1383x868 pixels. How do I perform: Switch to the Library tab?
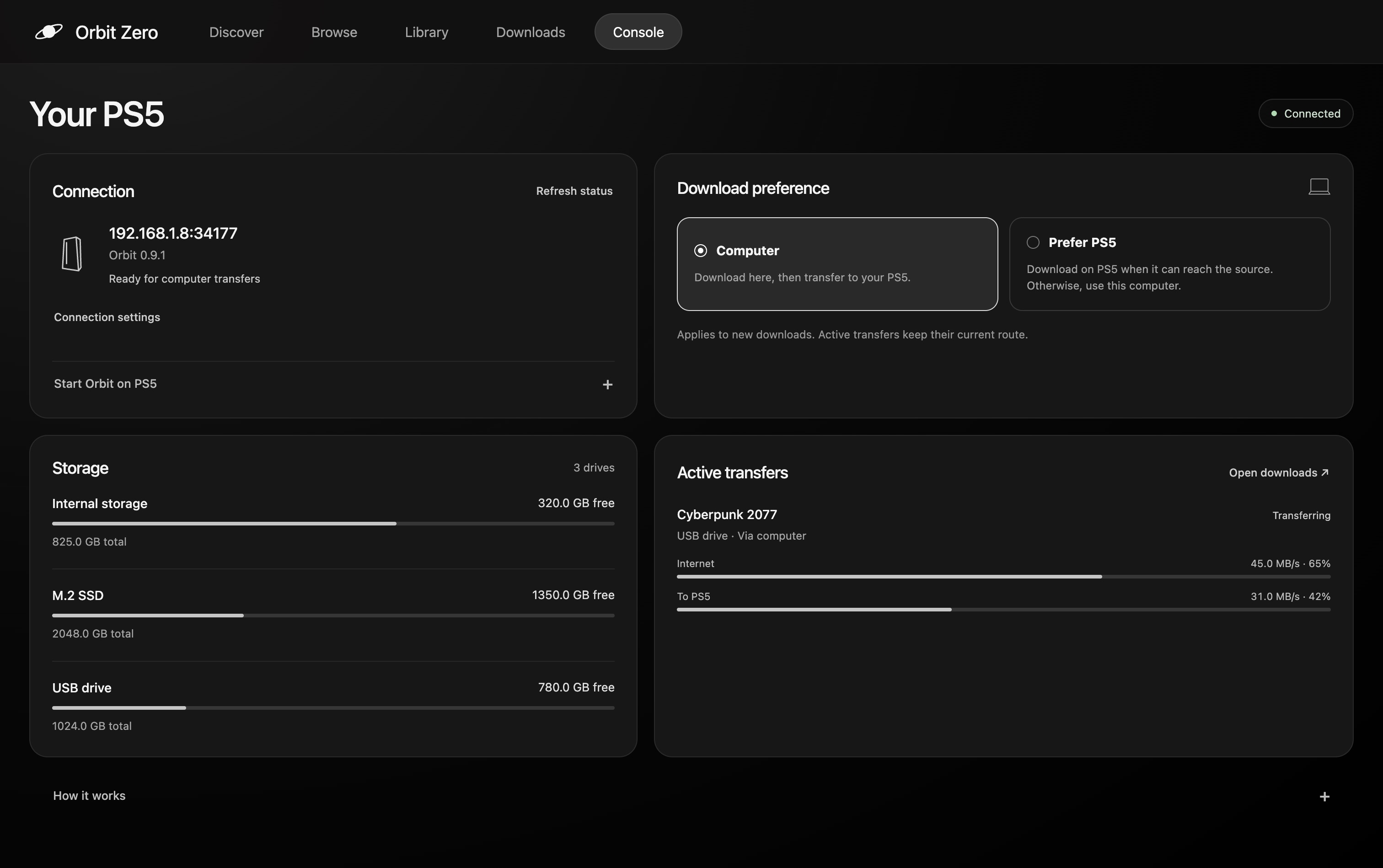tap(427, 32)
